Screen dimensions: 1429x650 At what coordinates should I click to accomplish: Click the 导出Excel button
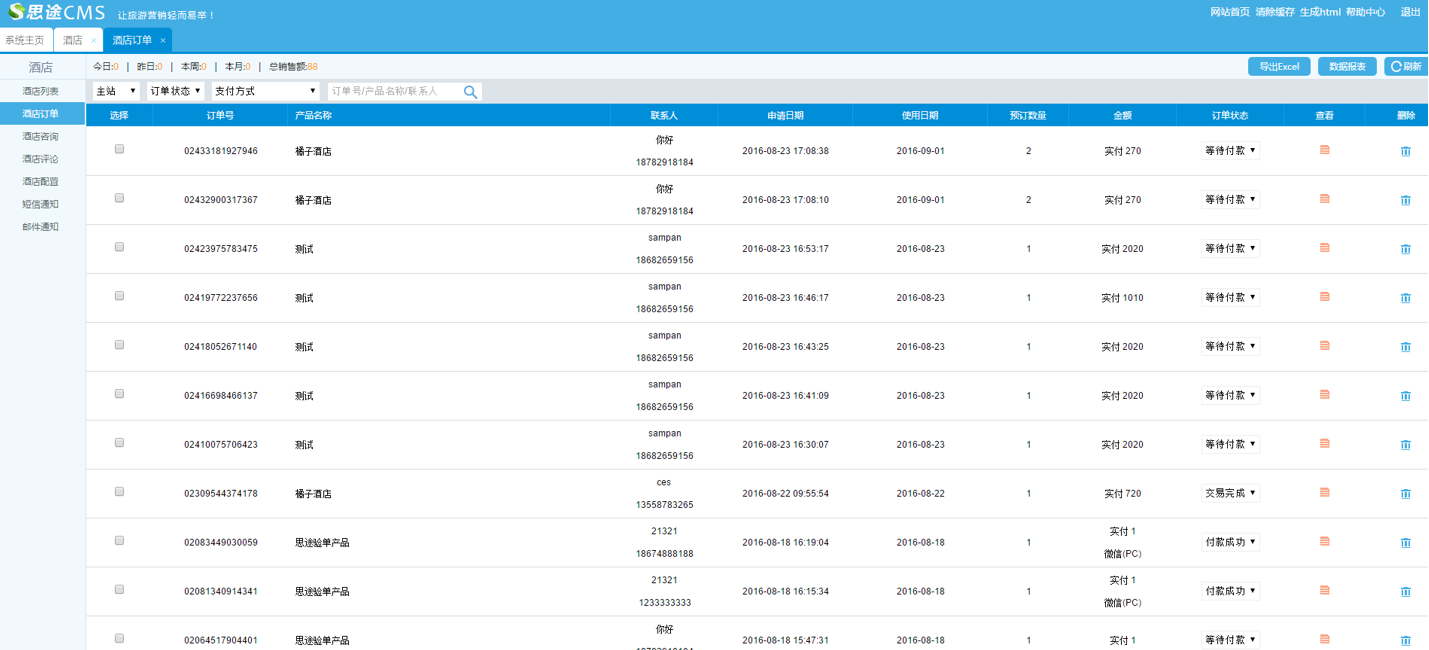[x=1278, y=67]
